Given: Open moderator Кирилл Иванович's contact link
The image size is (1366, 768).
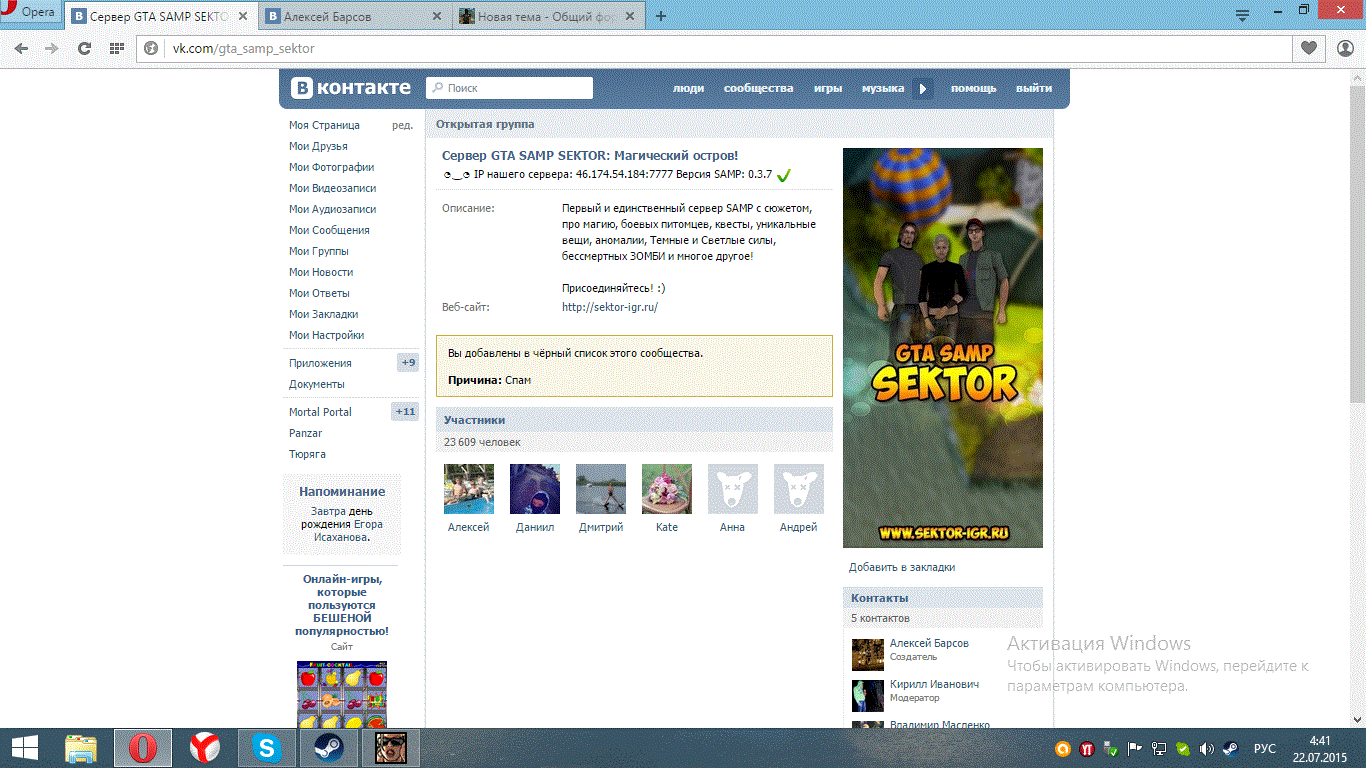Looking at the screenshot, I should click(x=934, y=684).
